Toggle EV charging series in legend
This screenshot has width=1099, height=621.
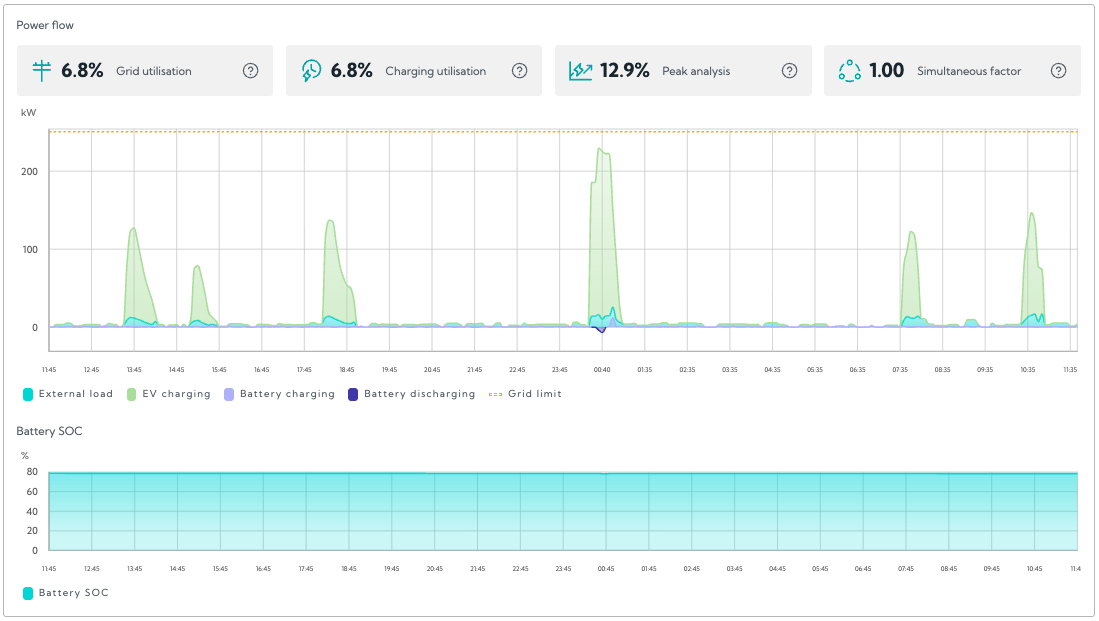tap(169, 394)
